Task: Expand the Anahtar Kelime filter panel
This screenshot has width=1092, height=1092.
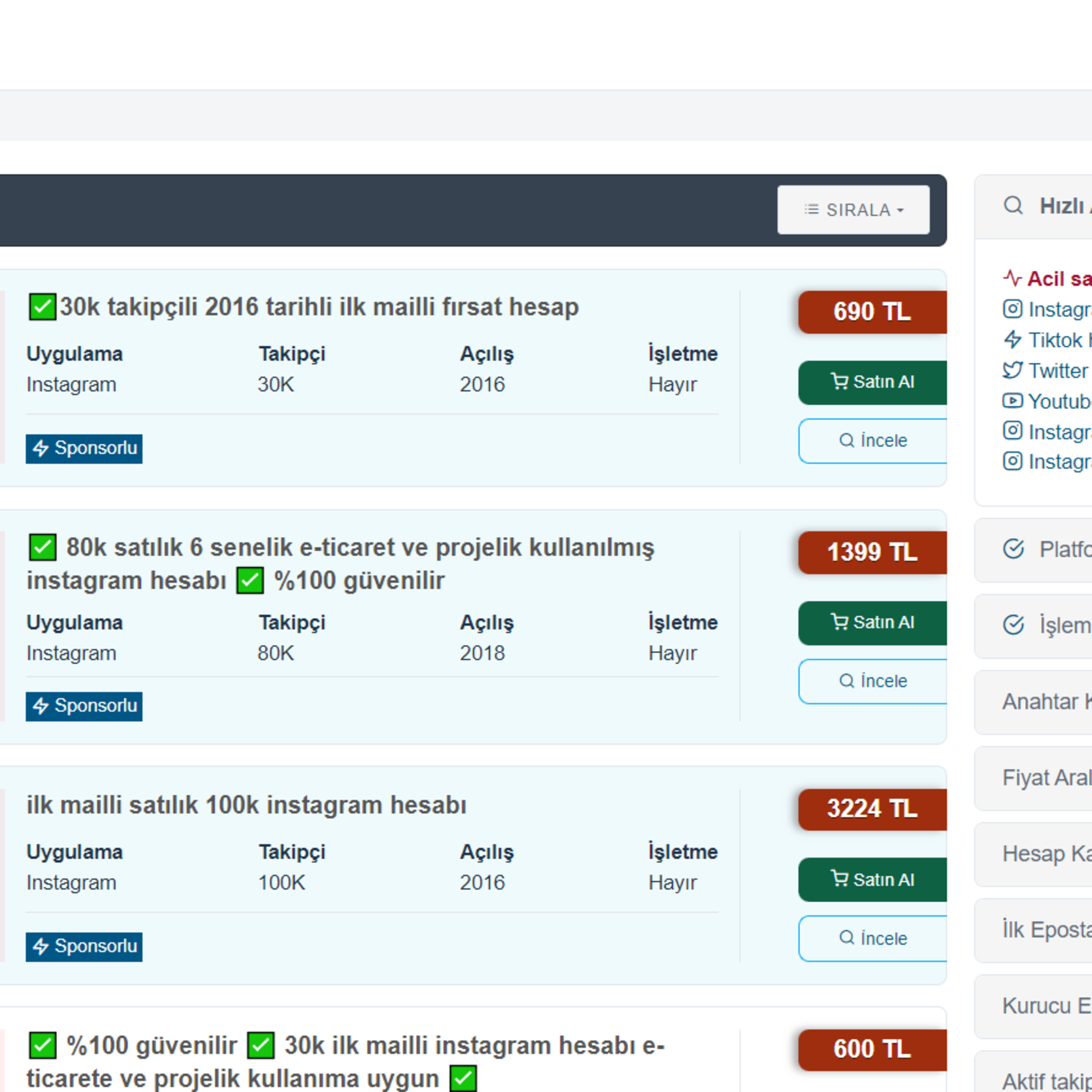Action: 1033,702
